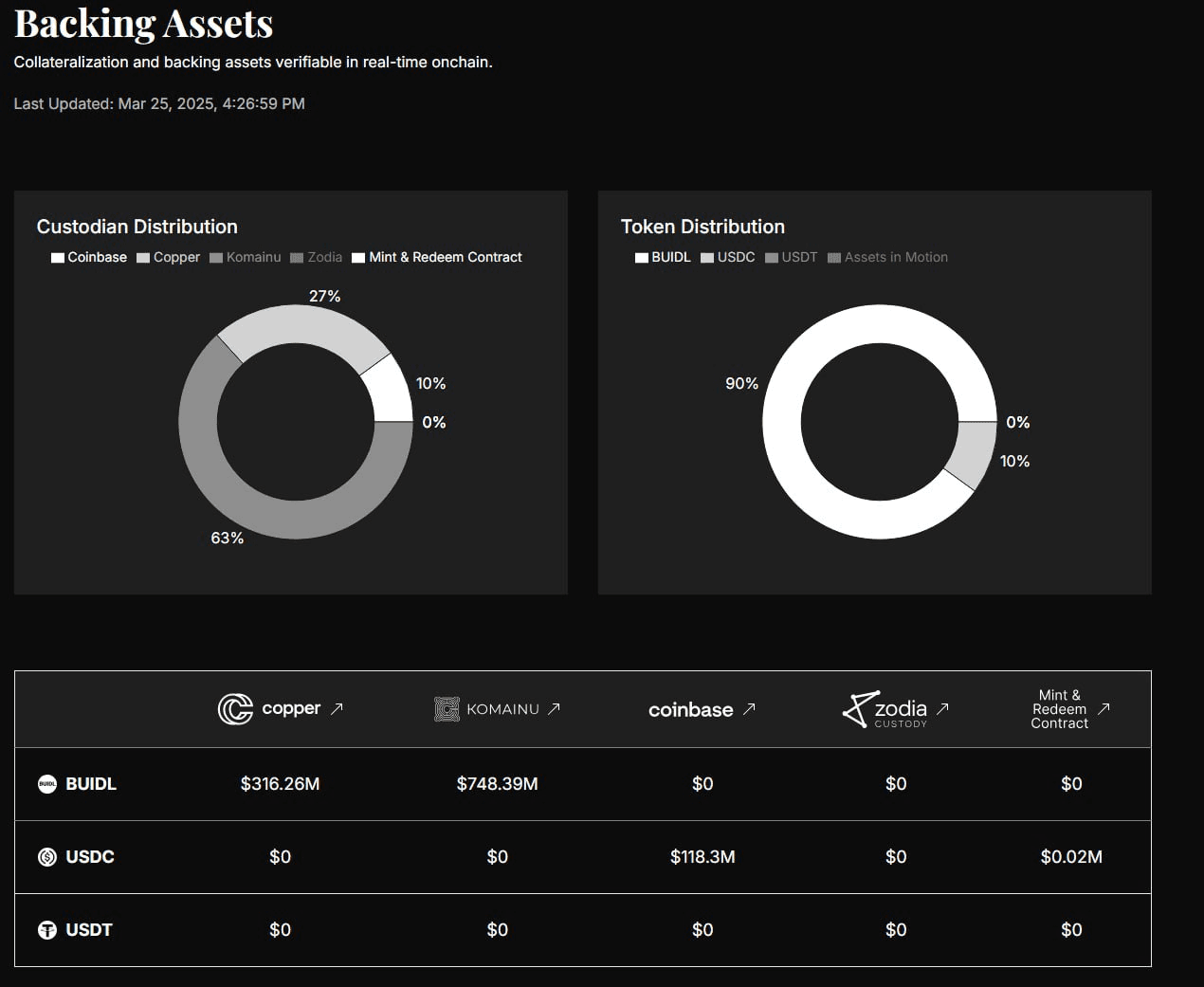Click the USDT row label text
Viewport: 1204px width, 987px height.
(x=89, y=930)
